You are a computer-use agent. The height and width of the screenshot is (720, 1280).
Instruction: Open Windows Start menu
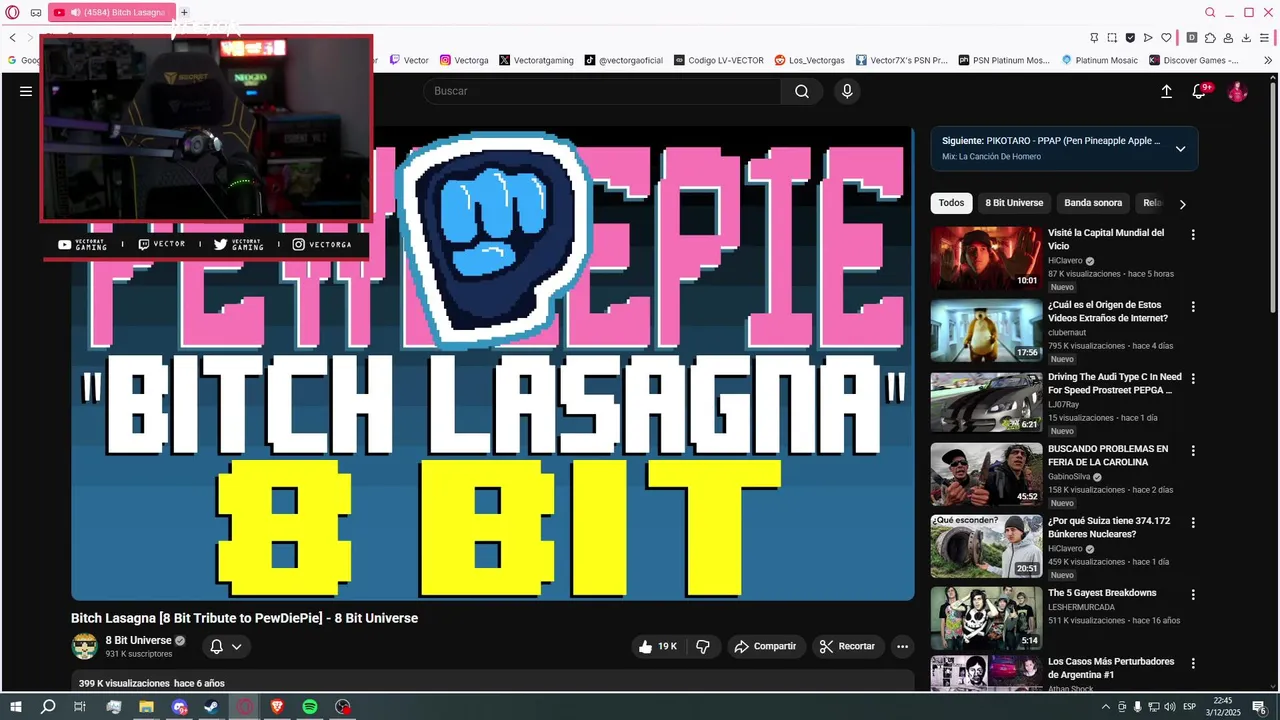[x=16, y=706]
